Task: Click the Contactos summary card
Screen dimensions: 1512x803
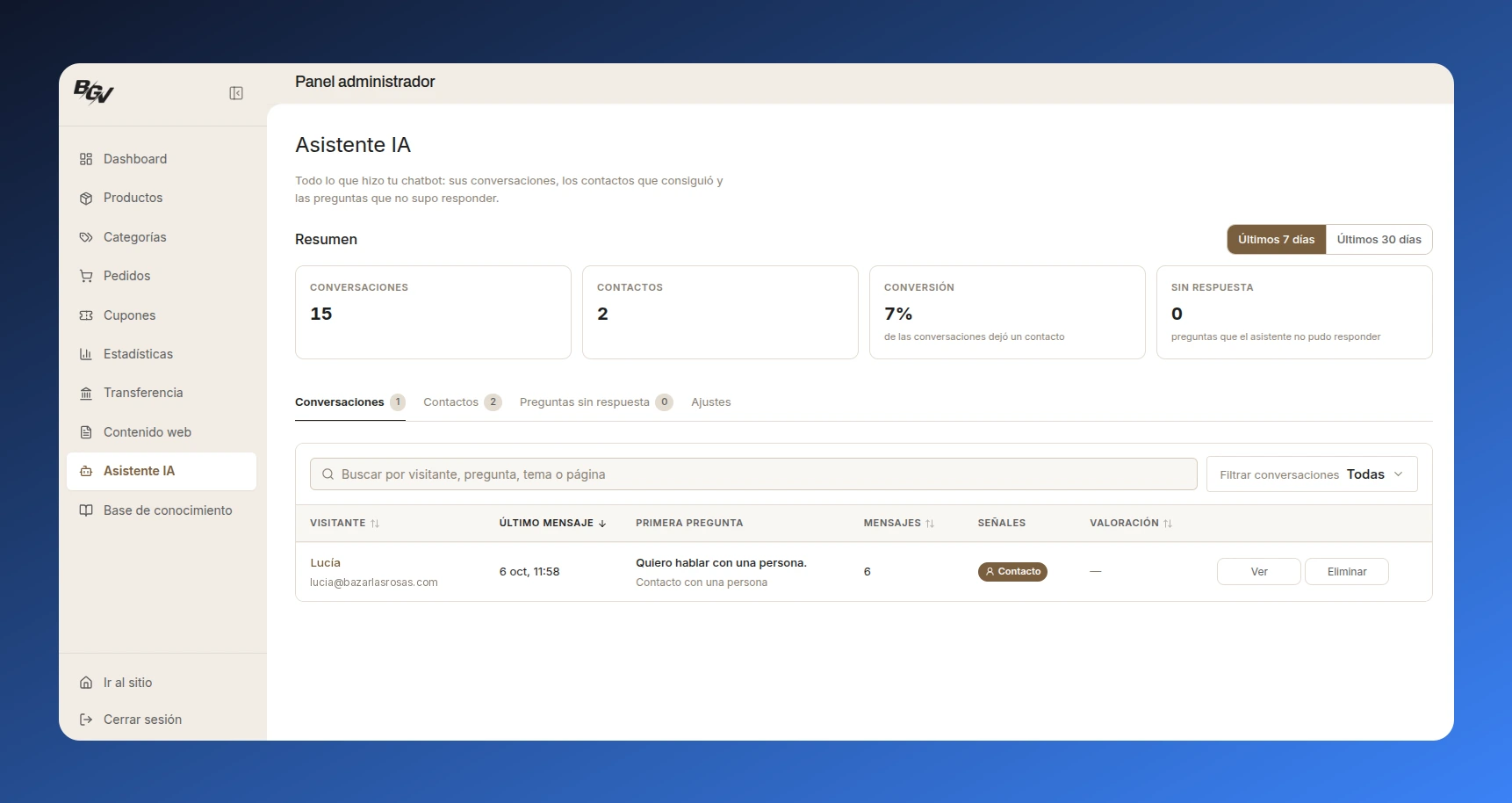Action: (x=720, y=312)
